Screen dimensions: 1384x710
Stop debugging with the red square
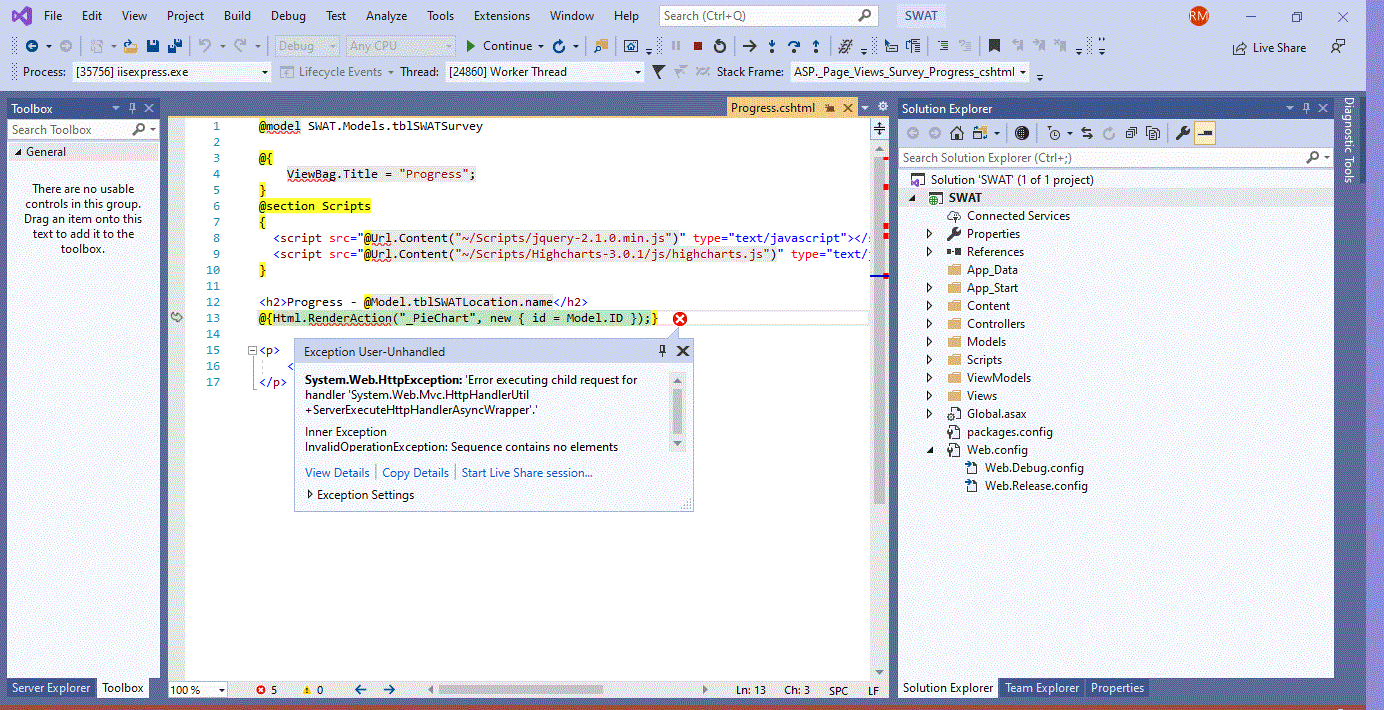698,46
